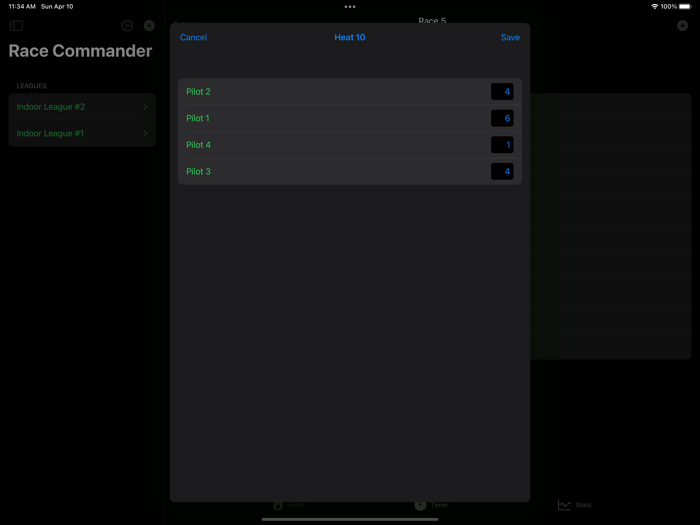This screenshot has height=525, width=700.
Task: Select the Pilot 2 row label
Action: (x=198, y=92)
